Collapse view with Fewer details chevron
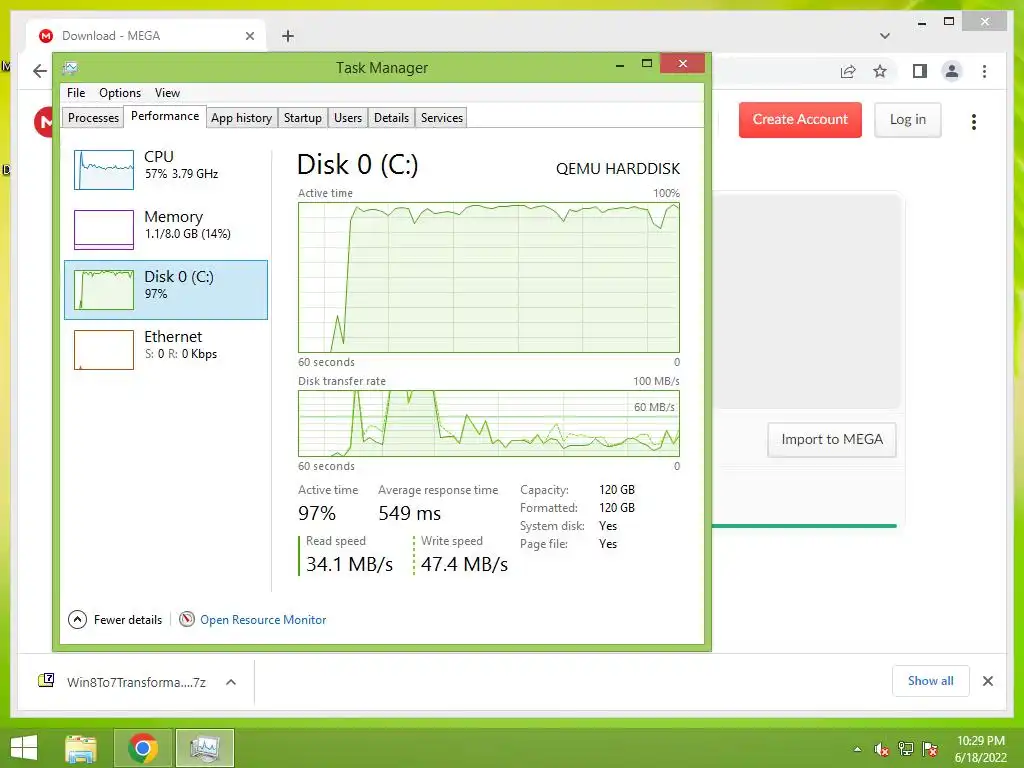1024x768 pixels. tap(77, 619)
